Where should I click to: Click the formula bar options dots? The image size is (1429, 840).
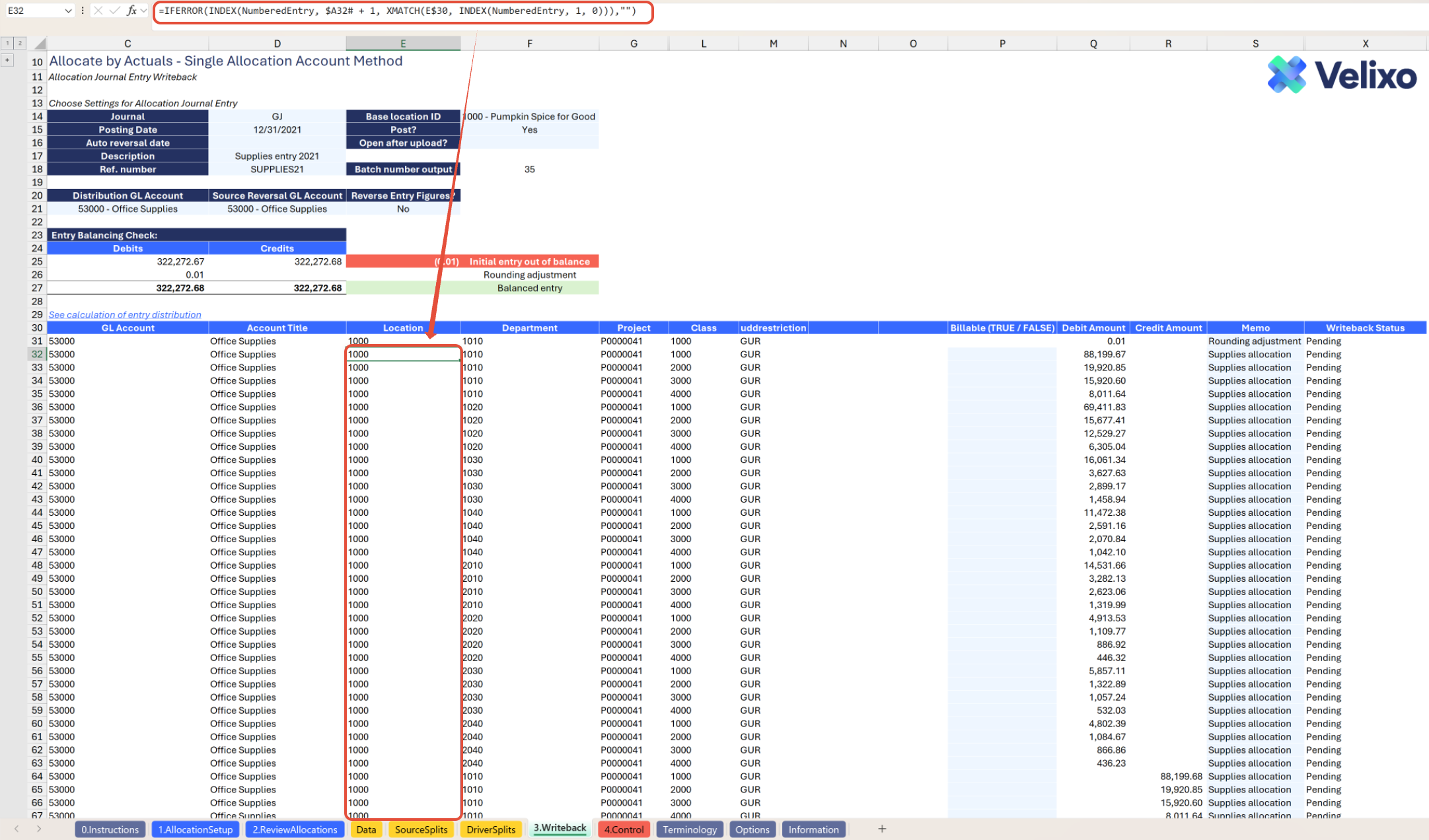(x=83, y=11)
